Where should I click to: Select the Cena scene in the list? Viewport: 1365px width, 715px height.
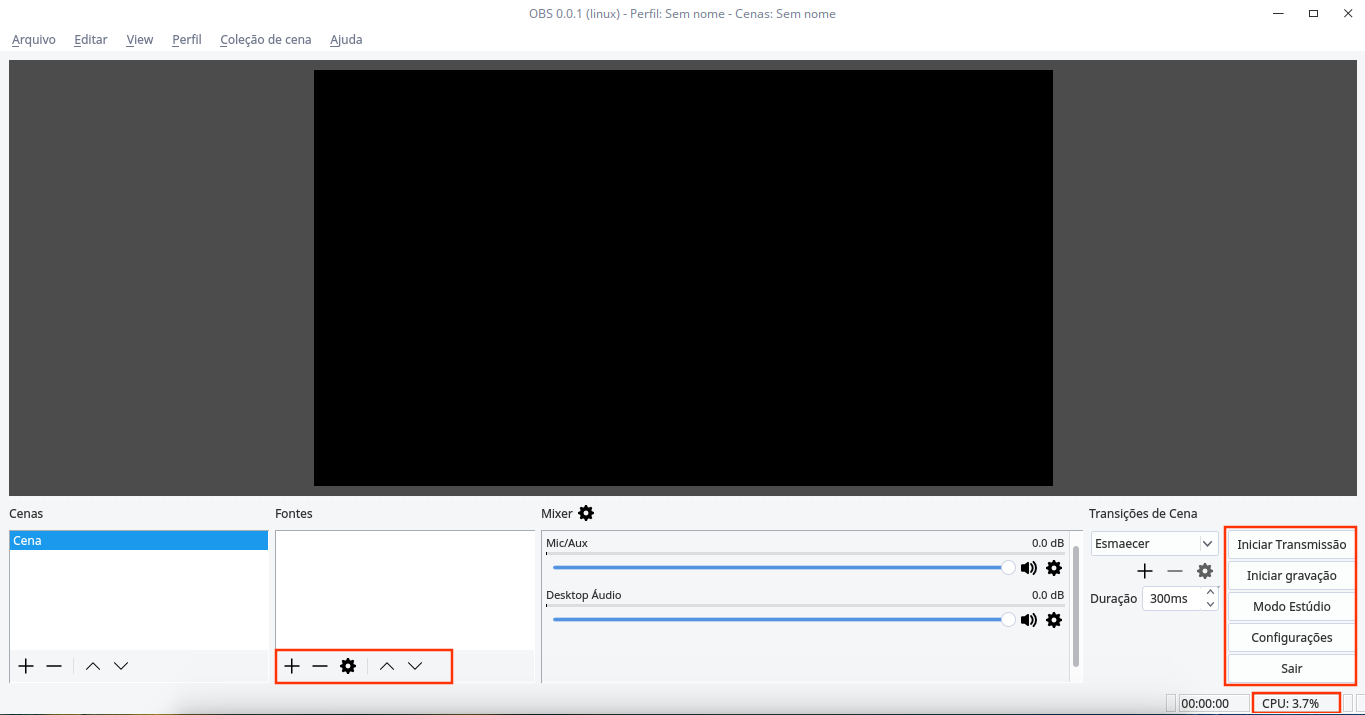(139, 541)
